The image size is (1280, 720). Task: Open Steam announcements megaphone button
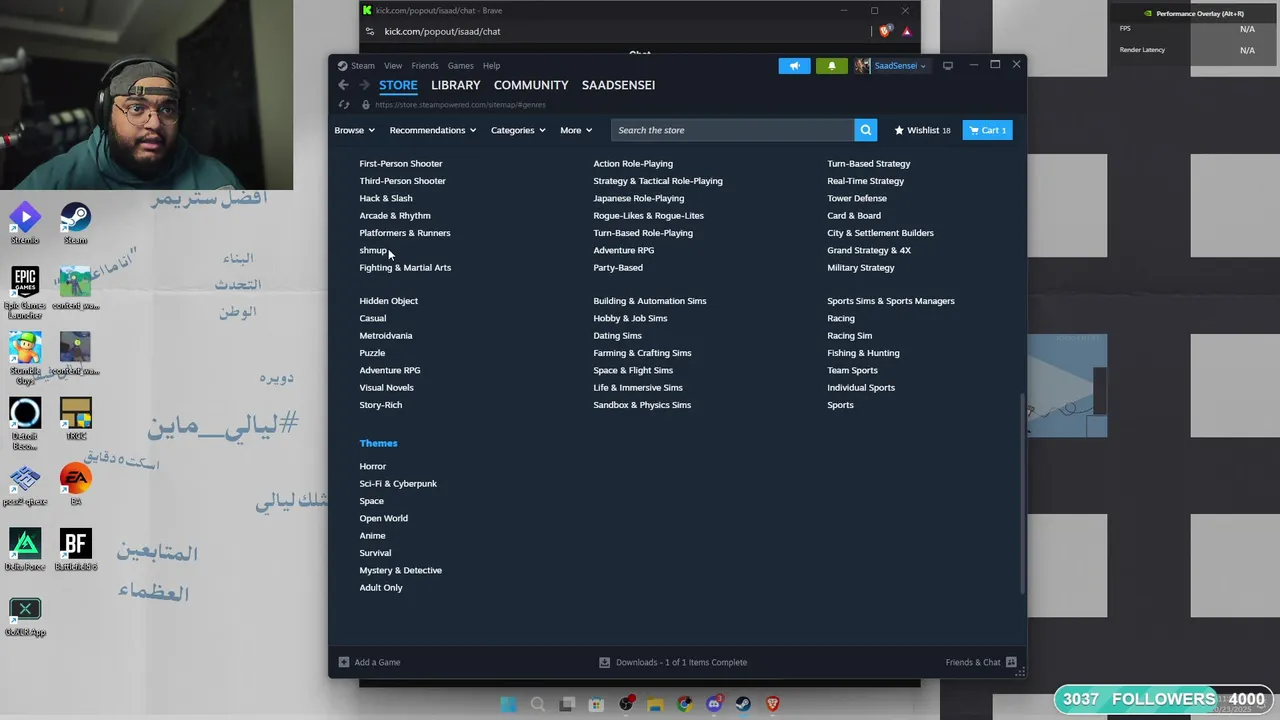click(x=795, y=66)
